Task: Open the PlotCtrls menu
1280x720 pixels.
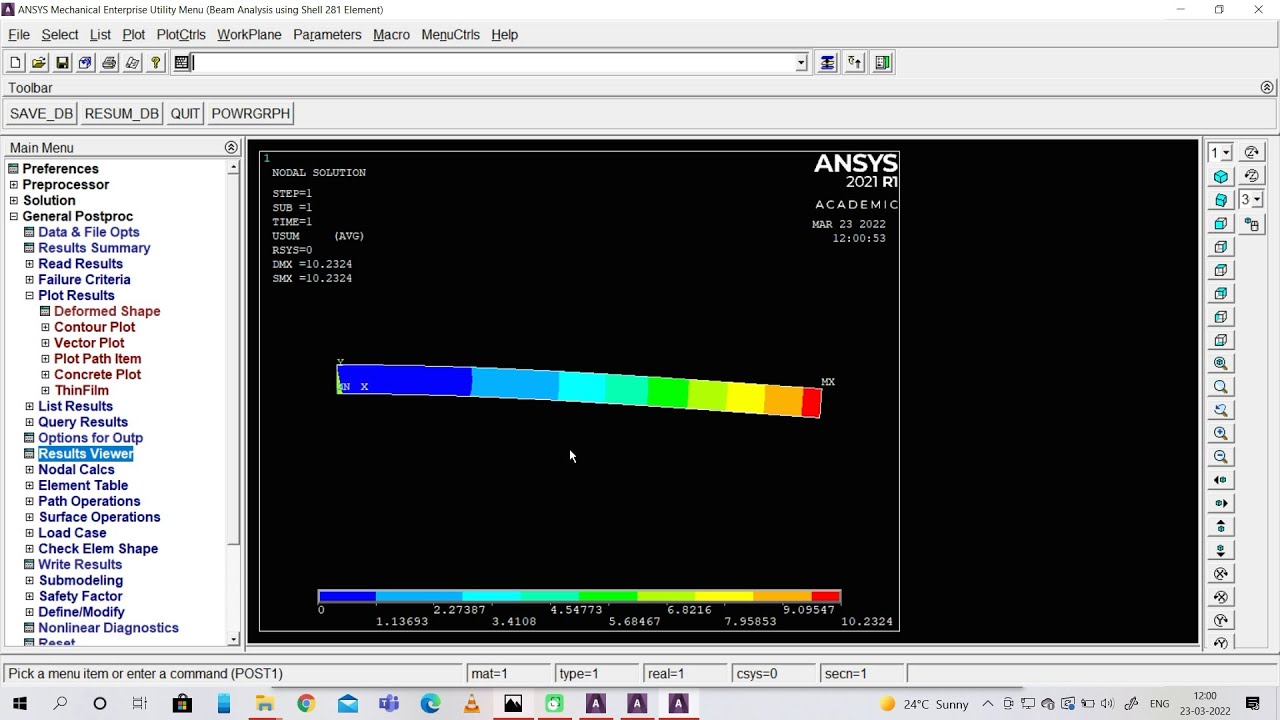Action: [181, 34]
